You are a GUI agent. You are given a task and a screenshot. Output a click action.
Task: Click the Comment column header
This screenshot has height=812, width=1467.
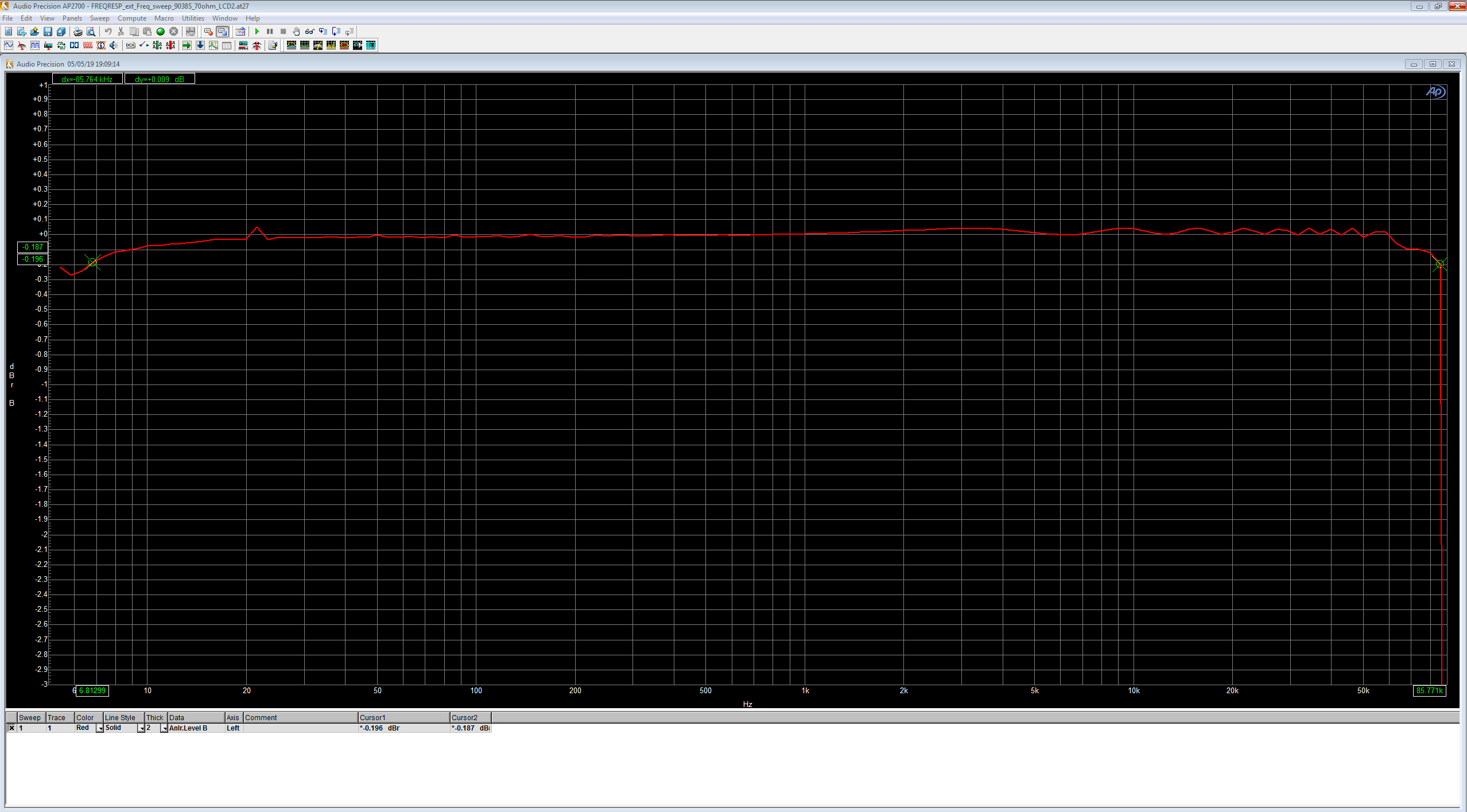pyautogui.click(x=300, y=717)
